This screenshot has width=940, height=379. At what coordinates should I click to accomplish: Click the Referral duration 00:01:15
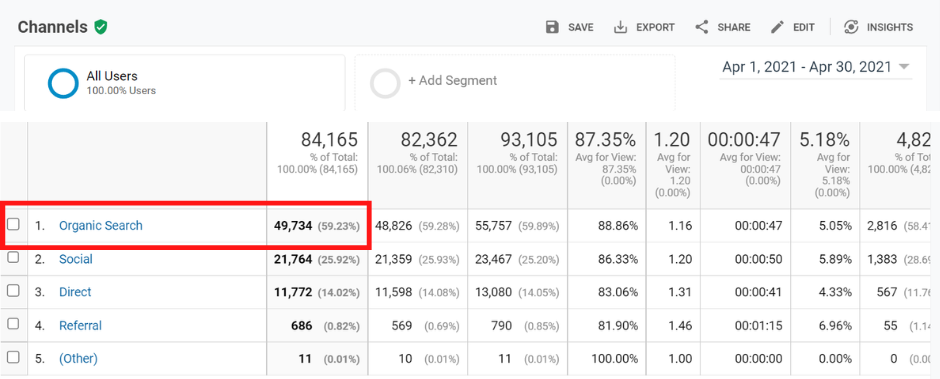pyautogui.click(x=758, y=326)
